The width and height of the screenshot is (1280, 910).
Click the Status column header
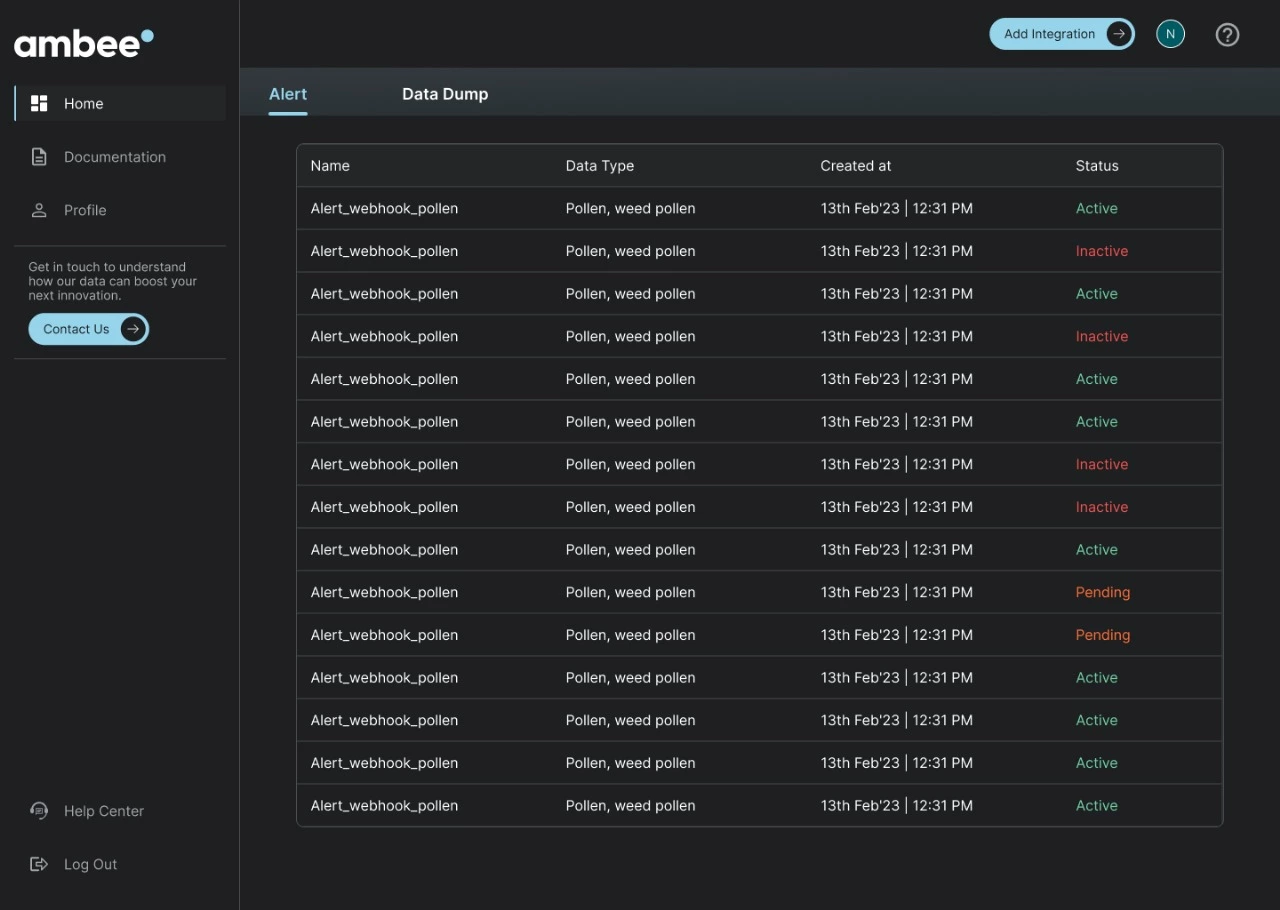point(1097,166)
